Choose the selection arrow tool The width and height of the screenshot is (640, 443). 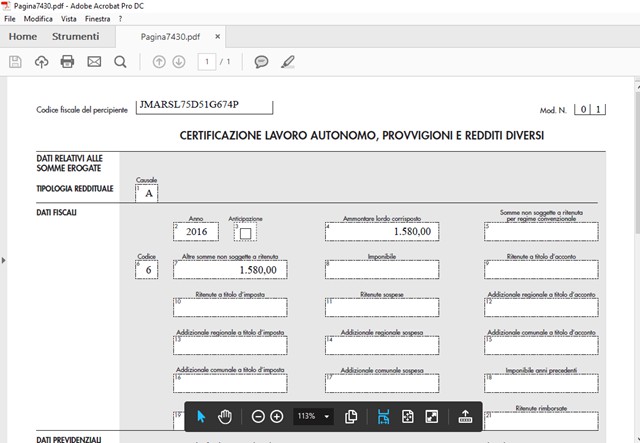point(201,417)
